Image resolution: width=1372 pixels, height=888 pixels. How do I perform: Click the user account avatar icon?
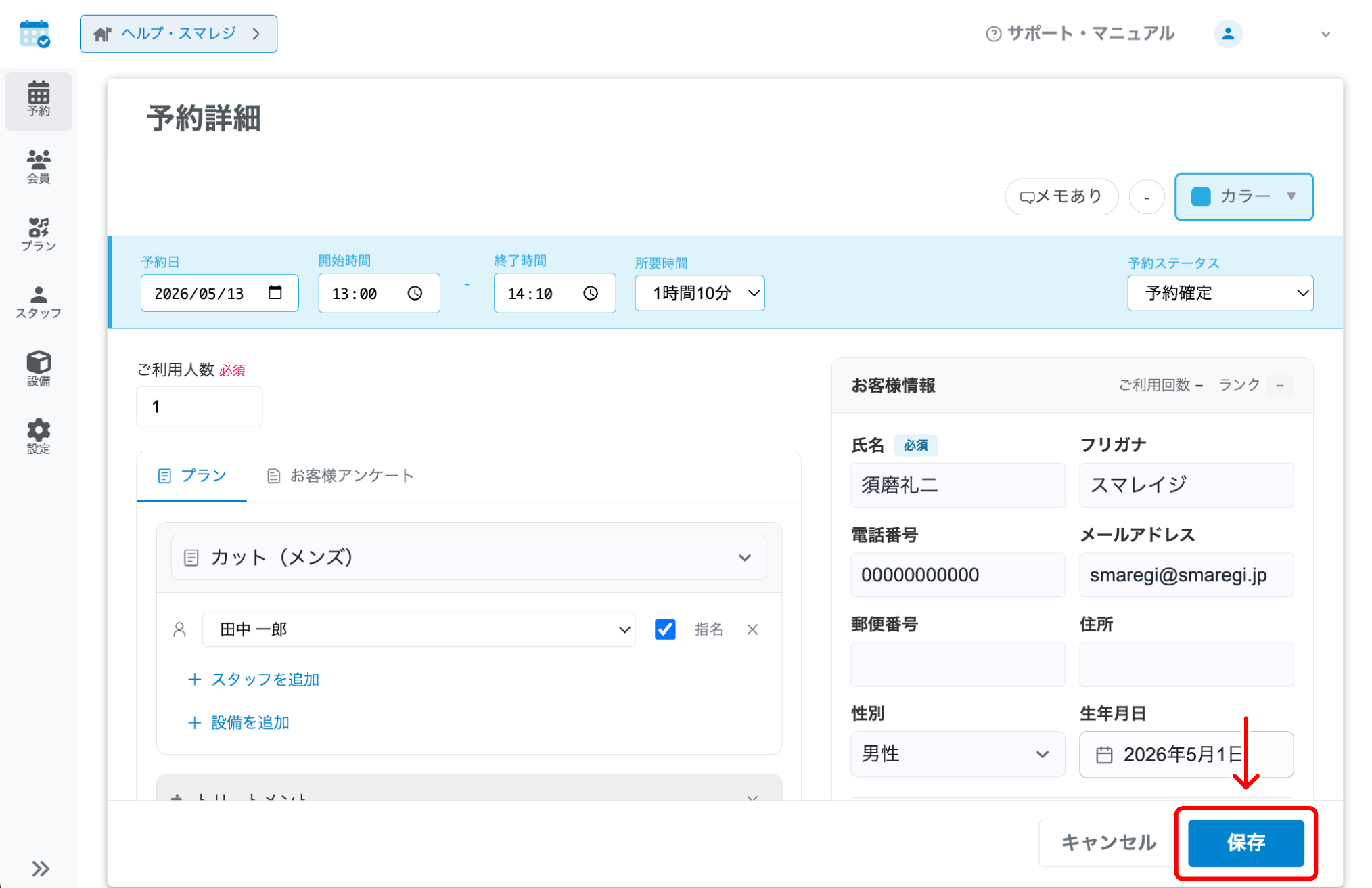click(1228, 33)
